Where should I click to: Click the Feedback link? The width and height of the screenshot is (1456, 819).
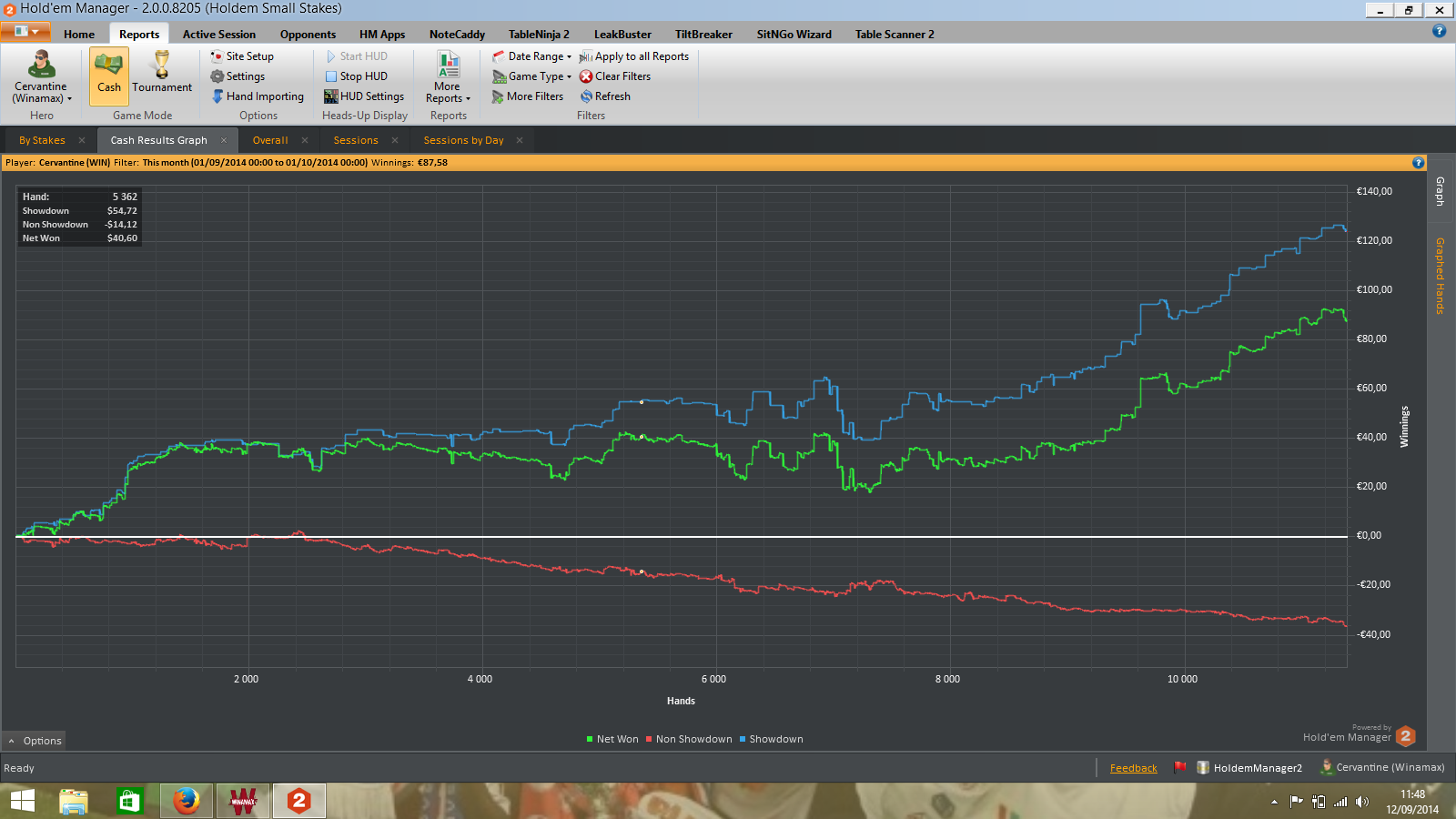click(1134, 768)
